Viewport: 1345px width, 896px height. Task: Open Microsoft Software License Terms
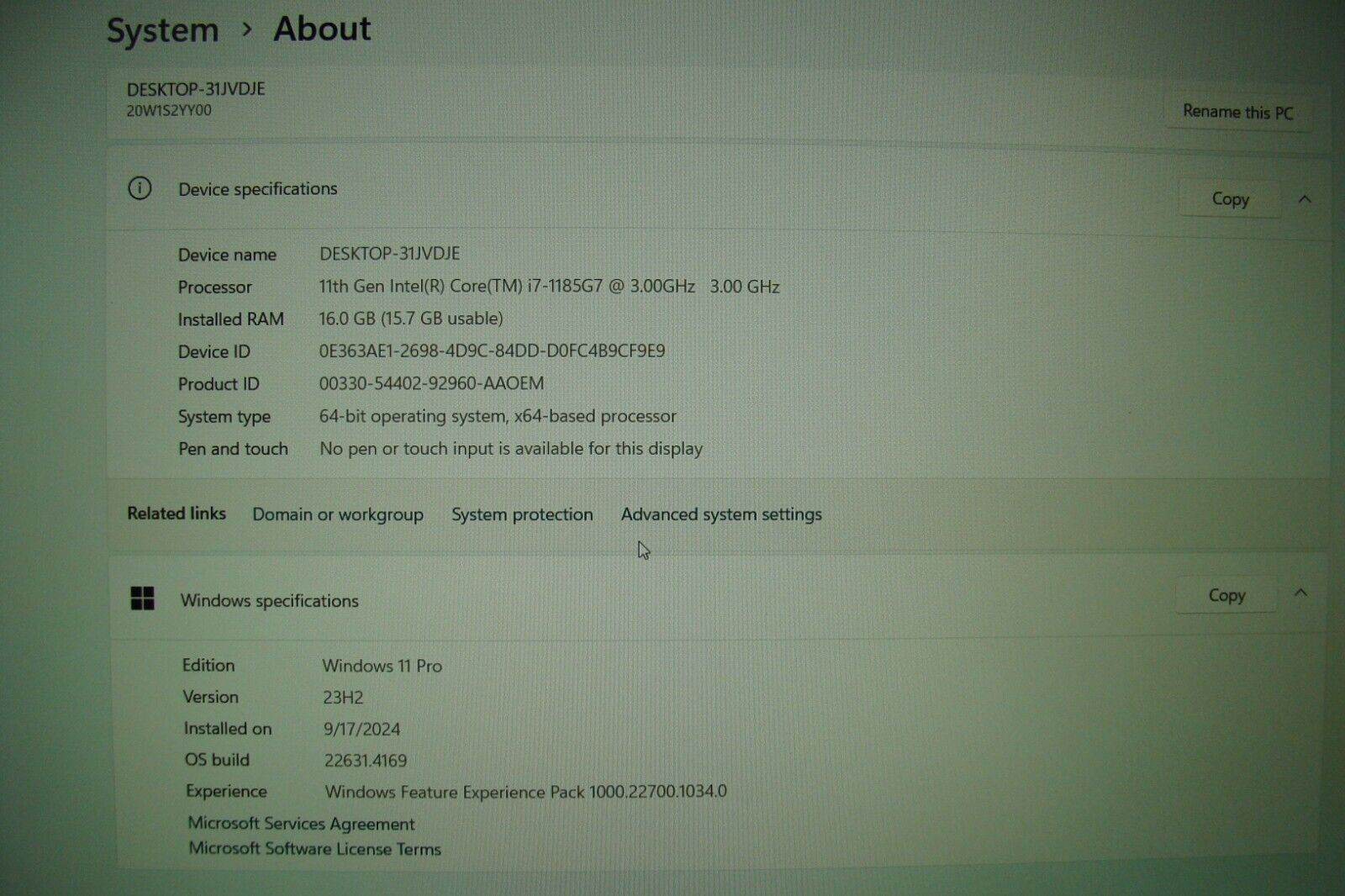314,849
